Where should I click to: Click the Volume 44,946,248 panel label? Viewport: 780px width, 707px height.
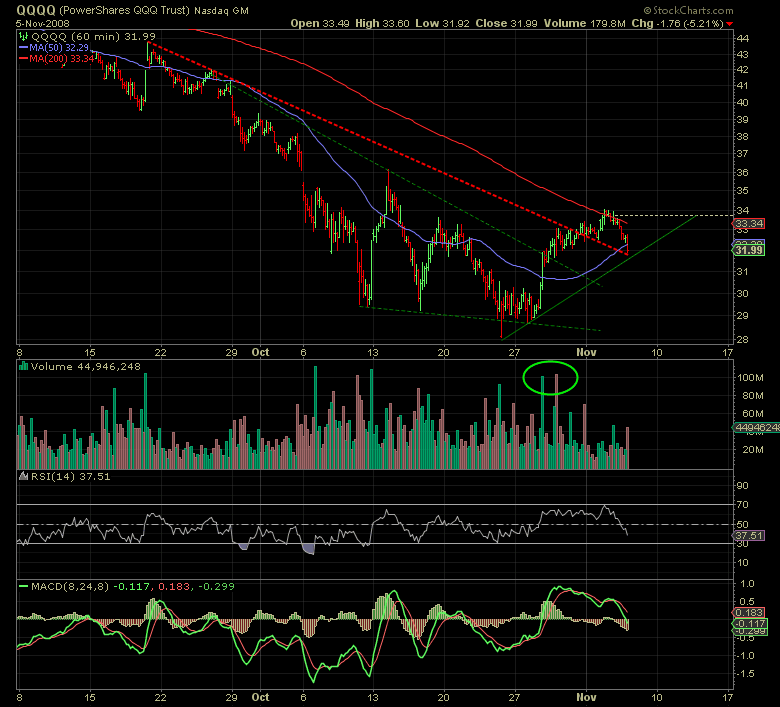(86, 367)
